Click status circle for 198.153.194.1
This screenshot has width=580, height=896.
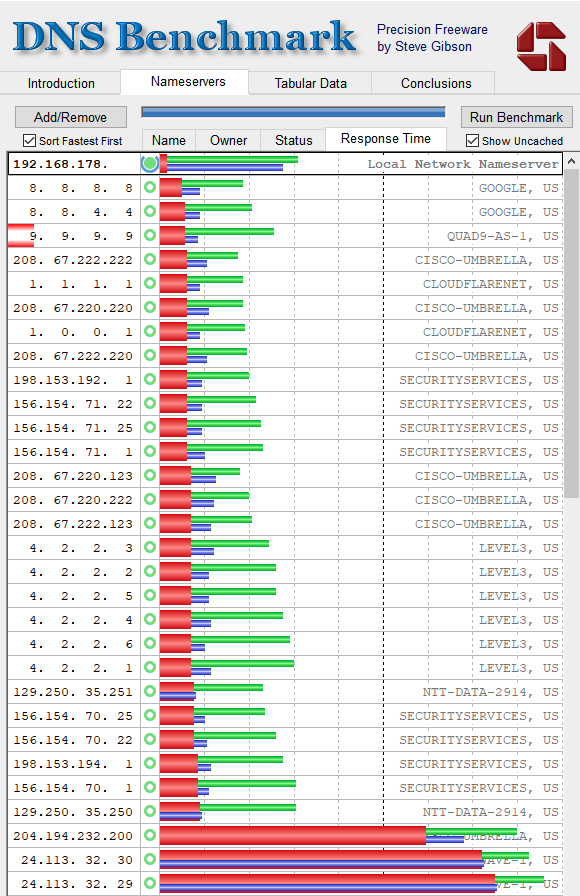tap(150, 763)
